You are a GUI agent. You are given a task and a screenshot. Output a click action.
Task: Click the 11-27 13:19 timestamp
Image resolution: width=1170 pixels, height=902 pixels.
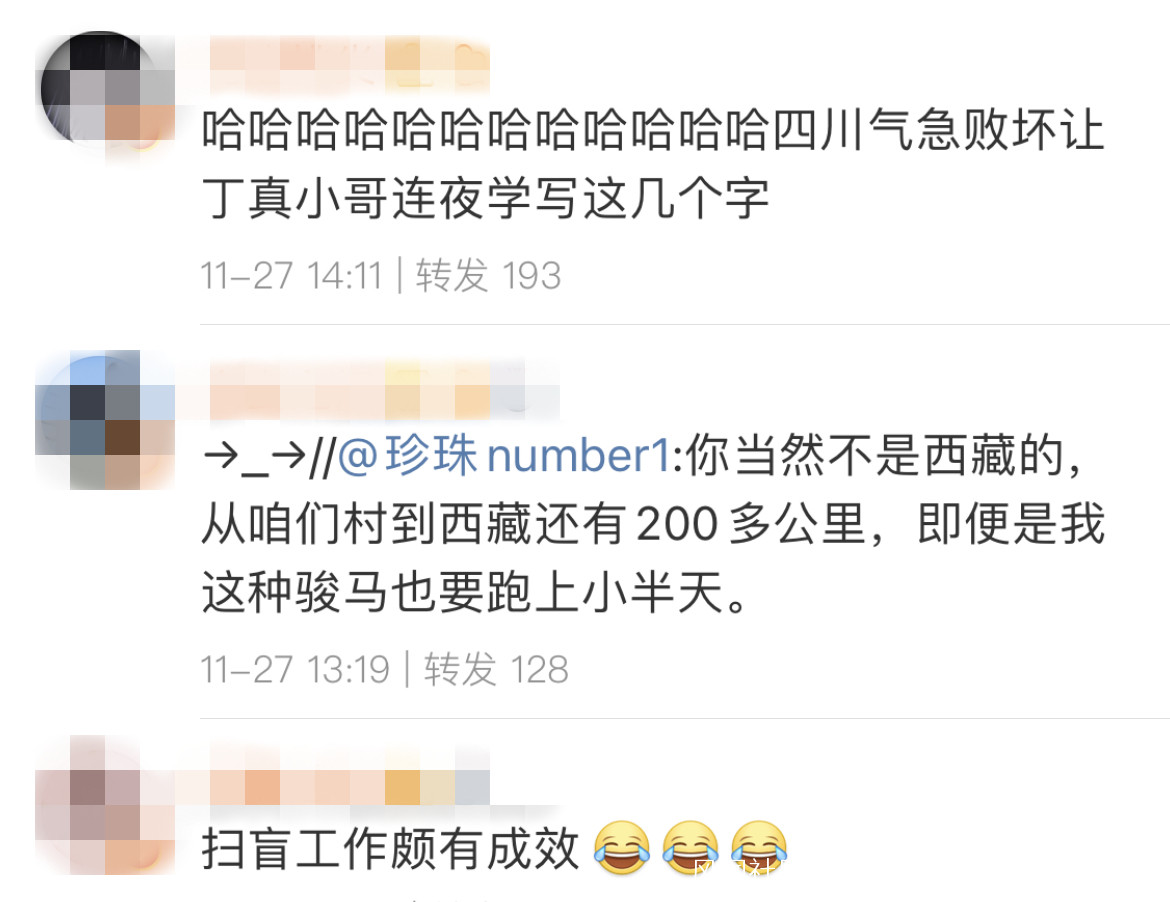(295, 669)
